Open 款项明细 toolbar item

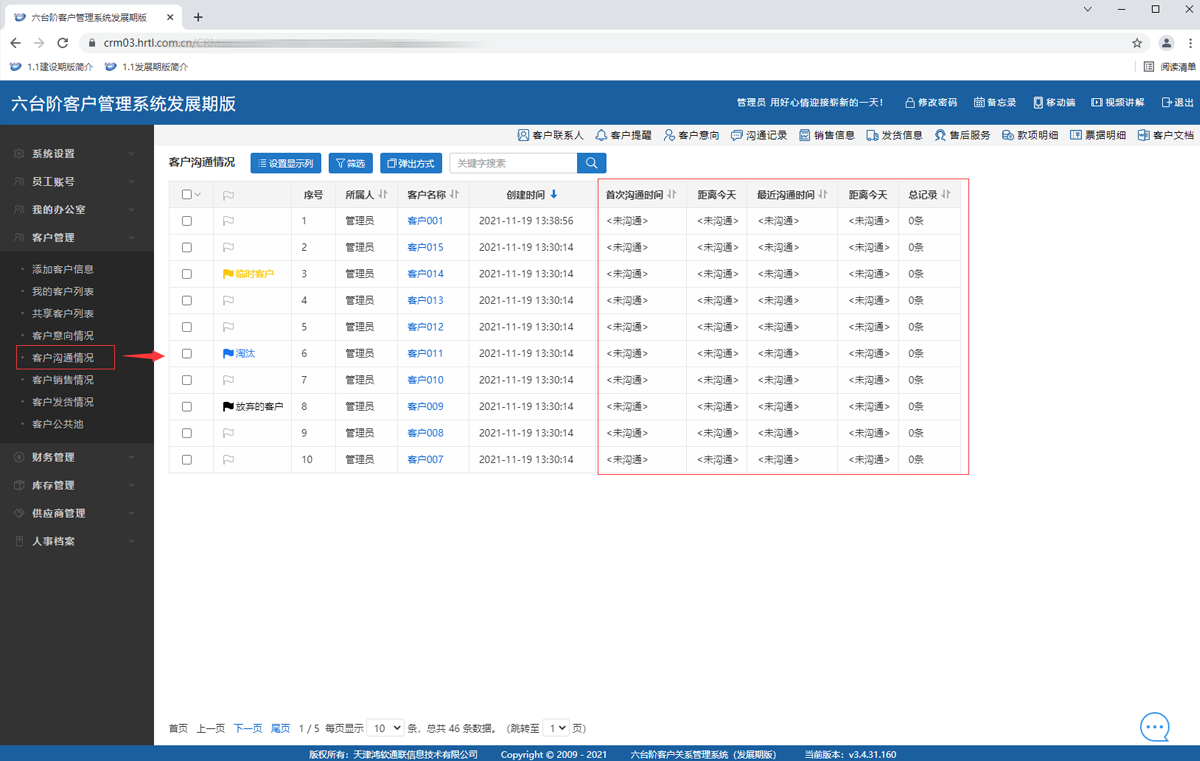point(1031,135)
